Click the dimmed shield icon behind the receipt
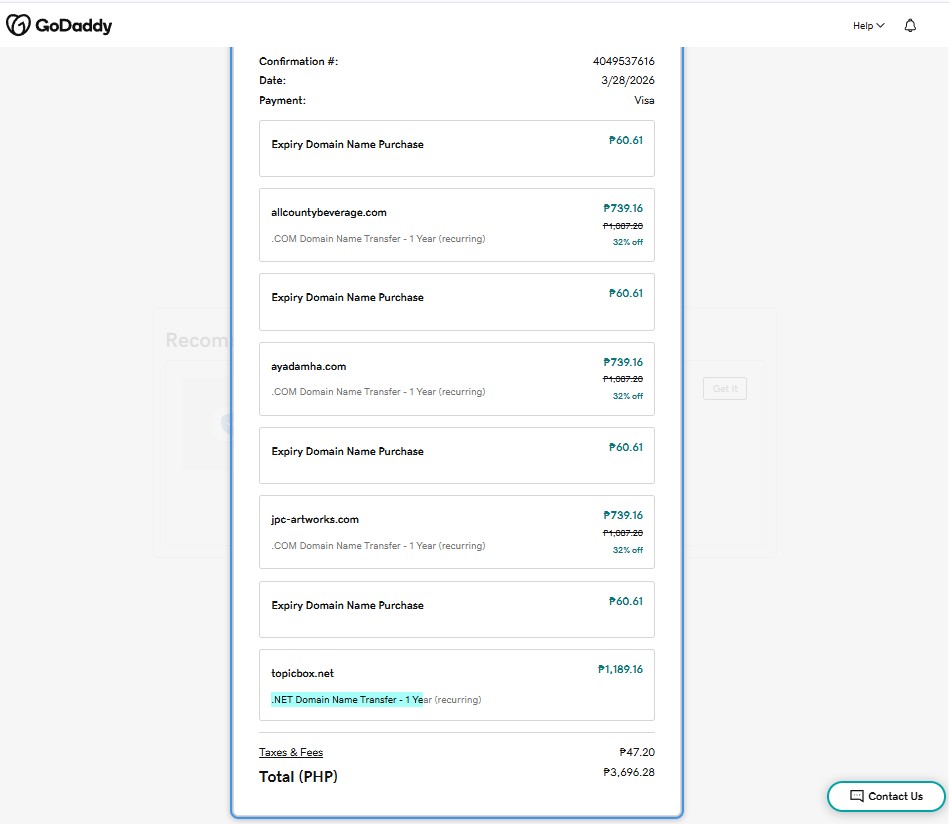The height and width of the screenshot is (824, 949). [224, 424]
